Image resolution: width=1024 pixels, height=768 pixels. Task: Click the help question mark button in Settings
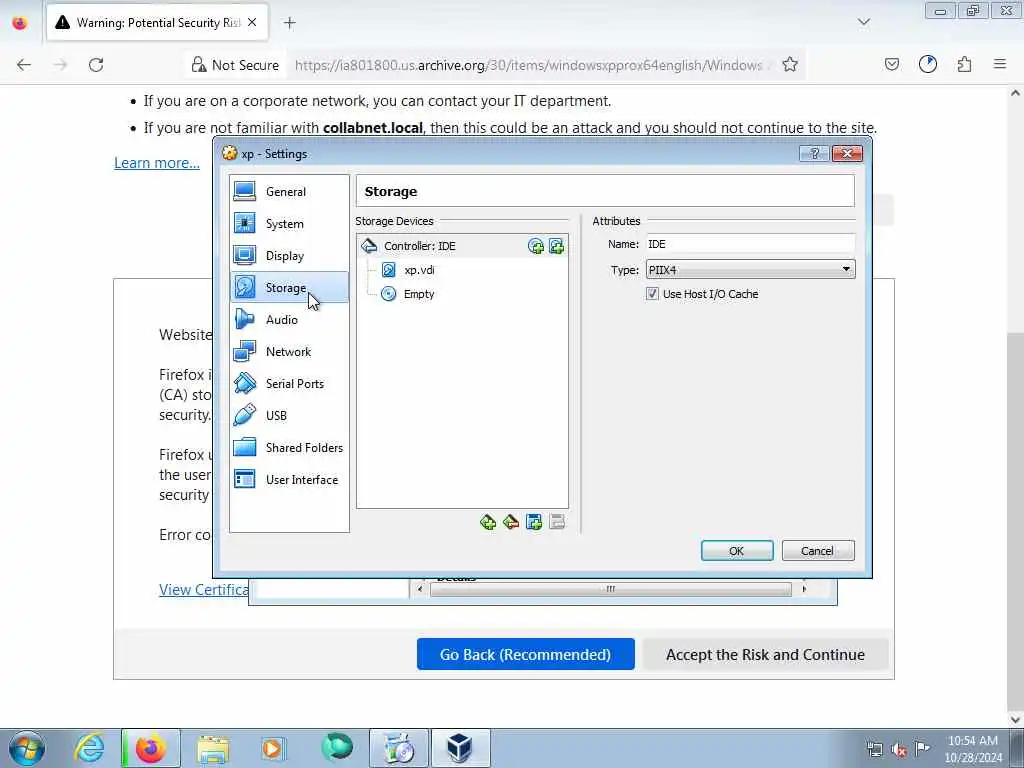(814, 153)
